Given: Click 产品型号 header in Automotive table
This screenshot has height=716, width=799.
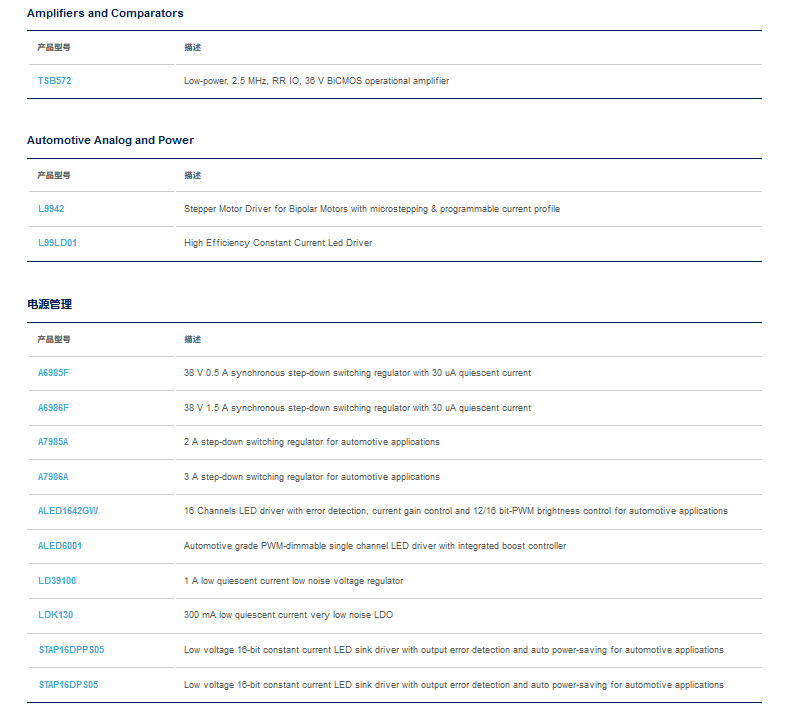Looking at the screenshot, I should [54, 175].
